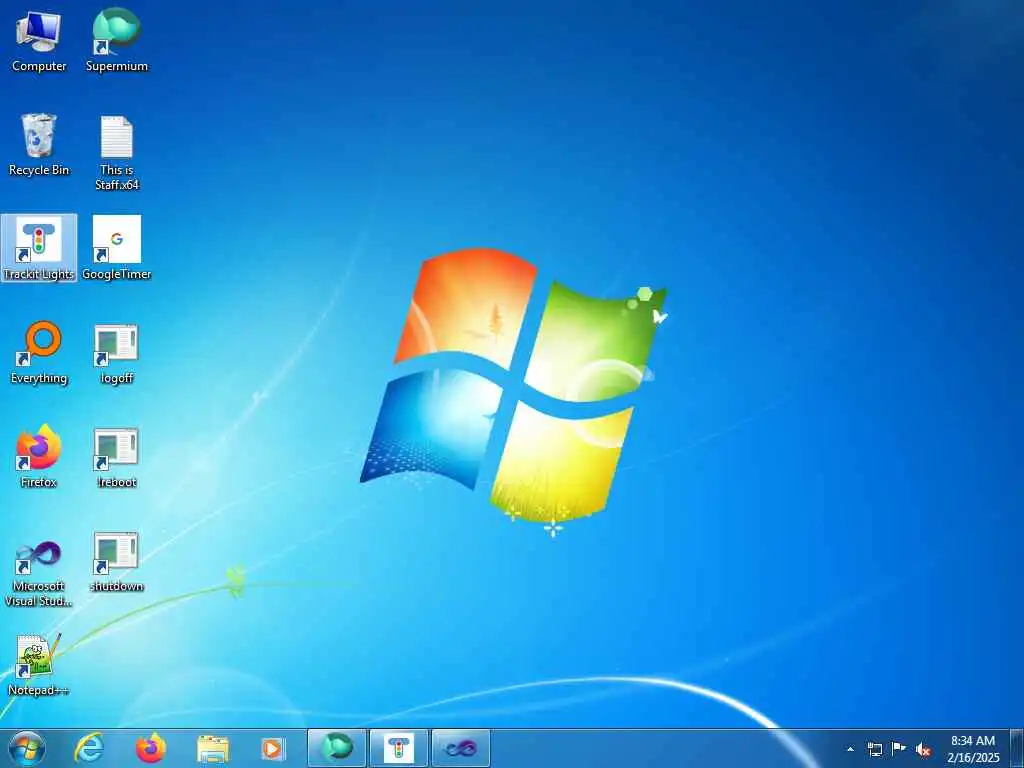Select the Trackit Lights desktop shortcut
Image resolution: width=1024 pixels, height=768 pixels.
[x=39, y=248]
